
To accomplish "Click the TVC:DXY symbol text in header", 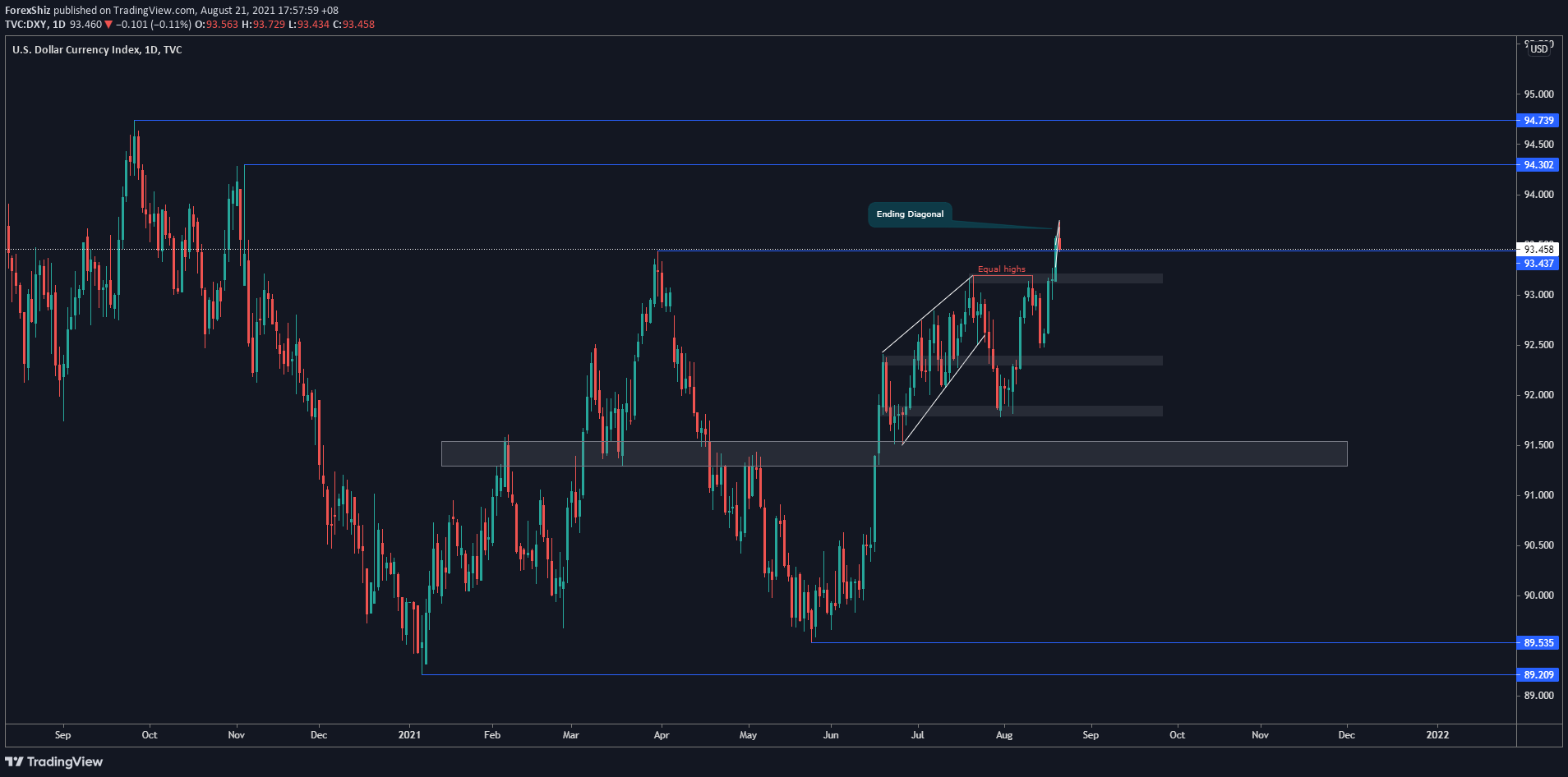I will click(26, 25).
